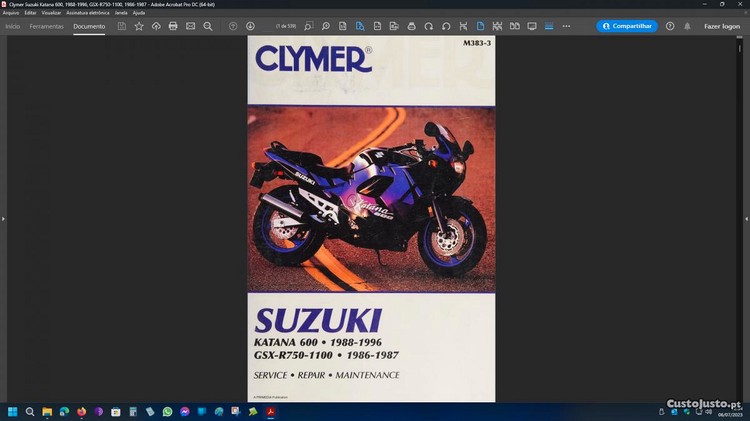Go to previous page up arrow
This screenshot has height=421, width=750.
point(233,26)
